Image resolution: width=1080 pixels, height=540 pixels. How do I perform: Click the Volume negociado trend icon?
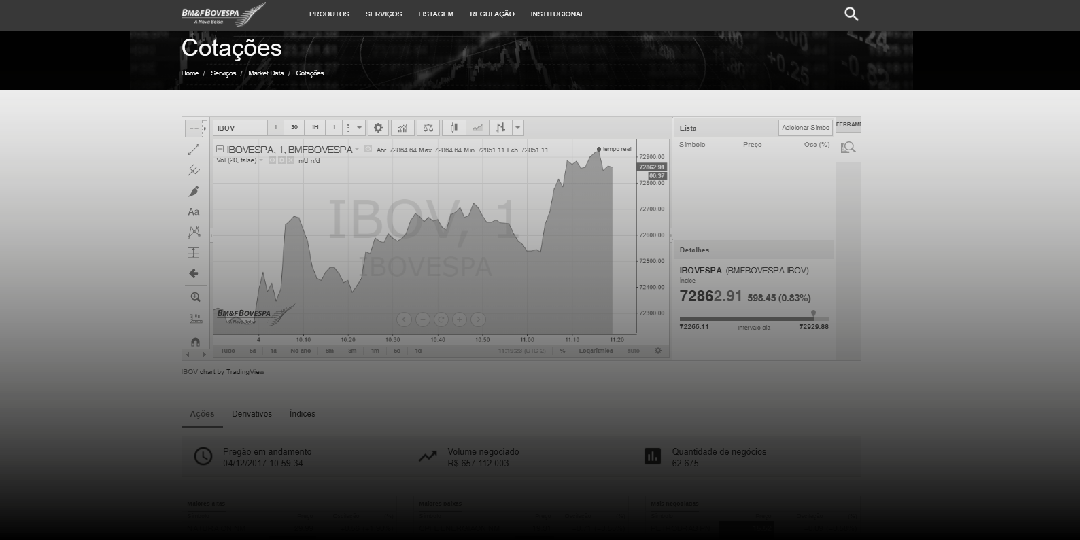pos(427,456)
